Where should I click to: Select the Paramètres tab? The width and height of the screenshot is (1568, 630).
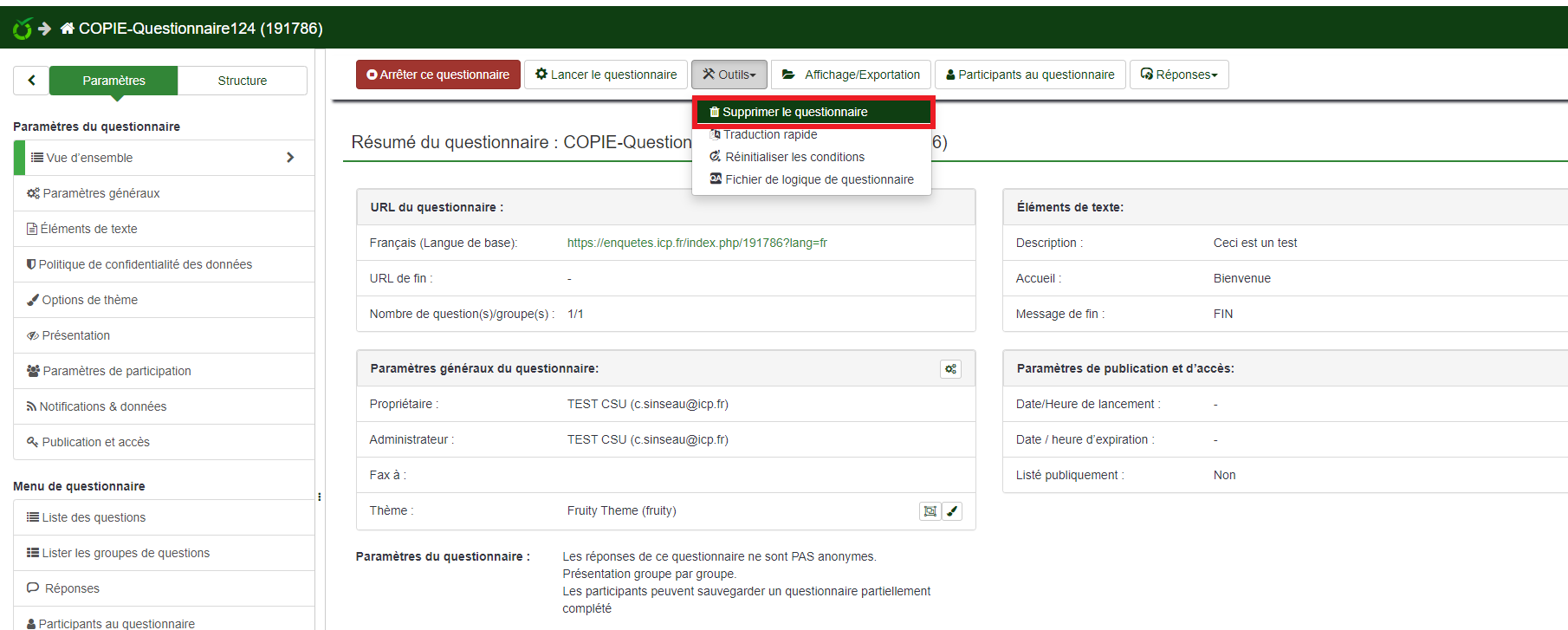[x=113, y=81]
